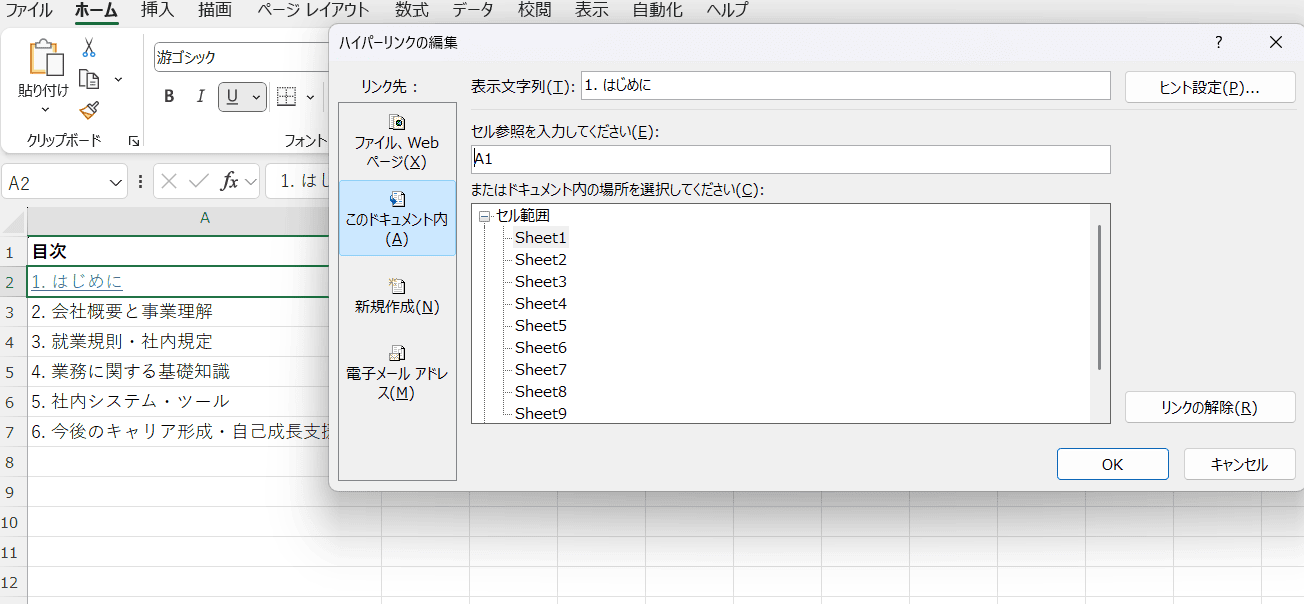Screen dimensions: 1304x604
Task: Select 新規作成 link type
Action: (397, 295)
